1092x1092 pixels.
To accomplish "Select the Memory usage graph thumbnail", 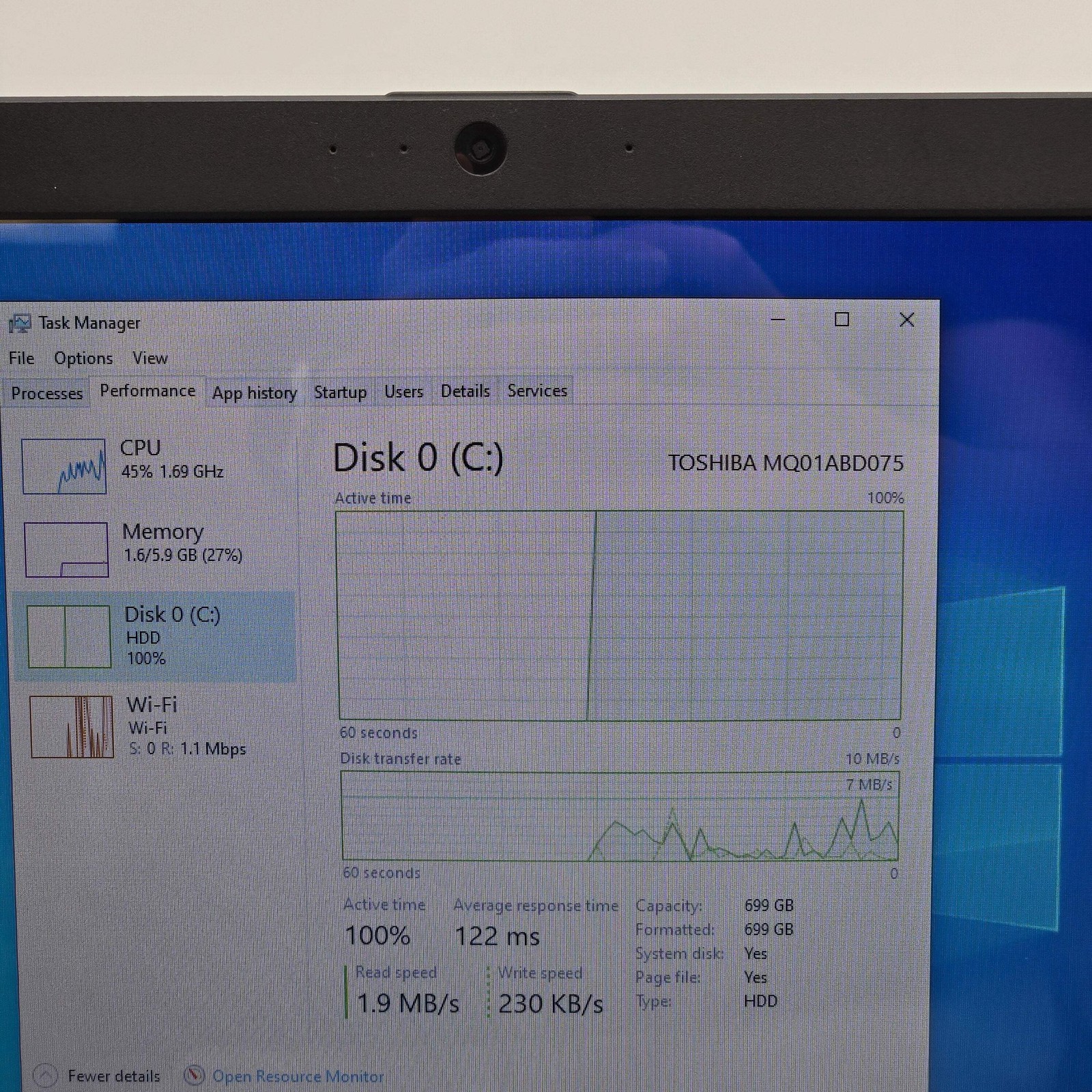I will click(x=66, y=550).
